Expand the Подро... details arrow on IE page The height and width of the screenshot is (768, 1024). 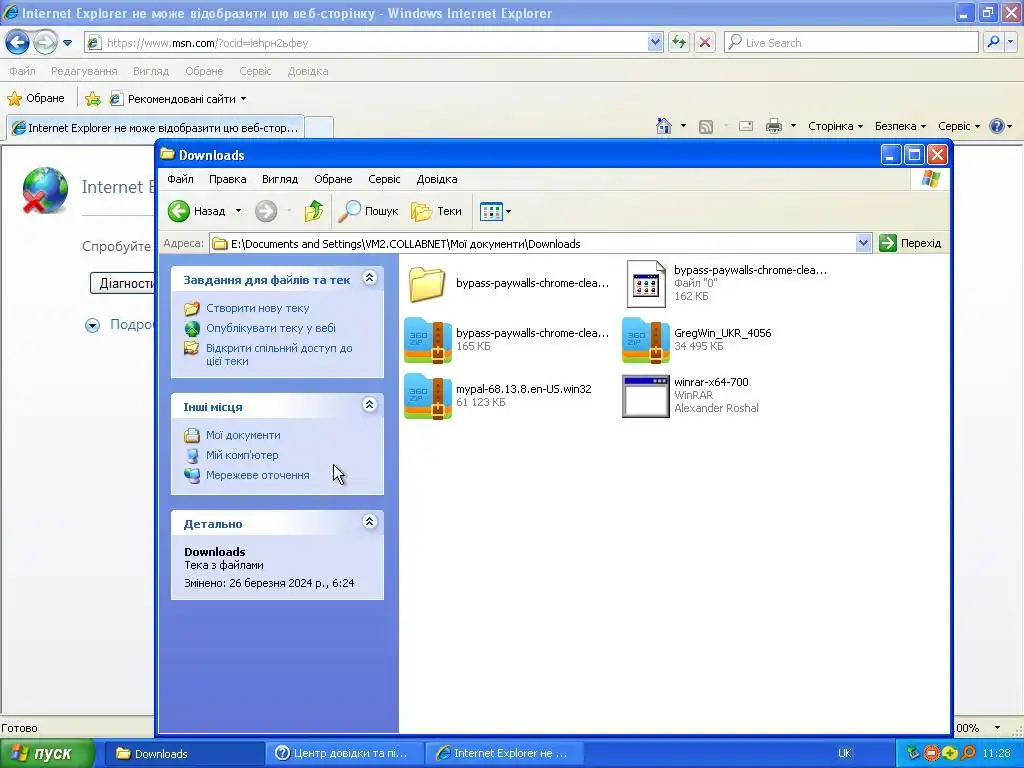coord(93,325)
